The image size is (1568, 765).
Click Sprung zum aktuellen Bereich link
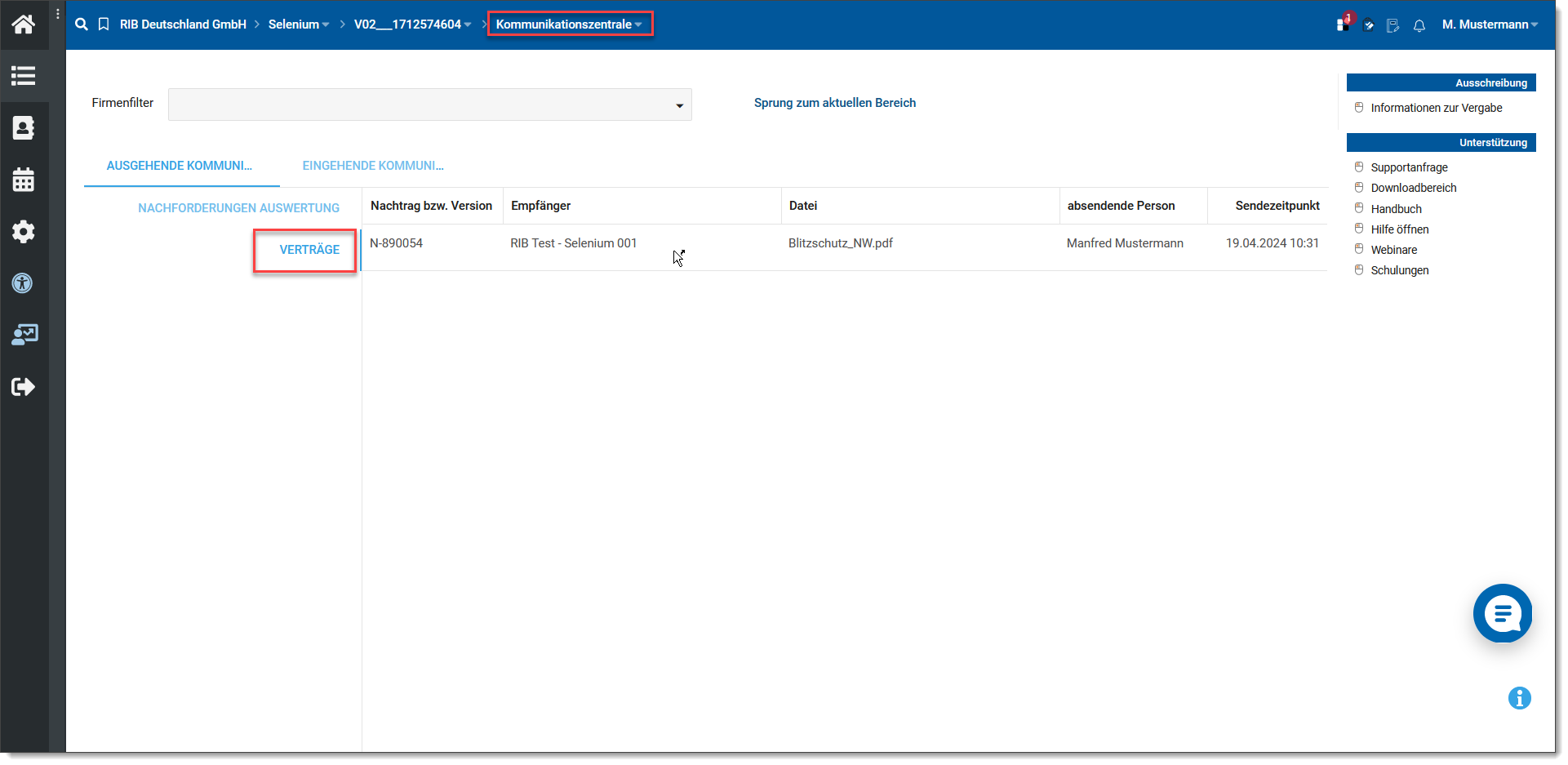click(834, 103)
